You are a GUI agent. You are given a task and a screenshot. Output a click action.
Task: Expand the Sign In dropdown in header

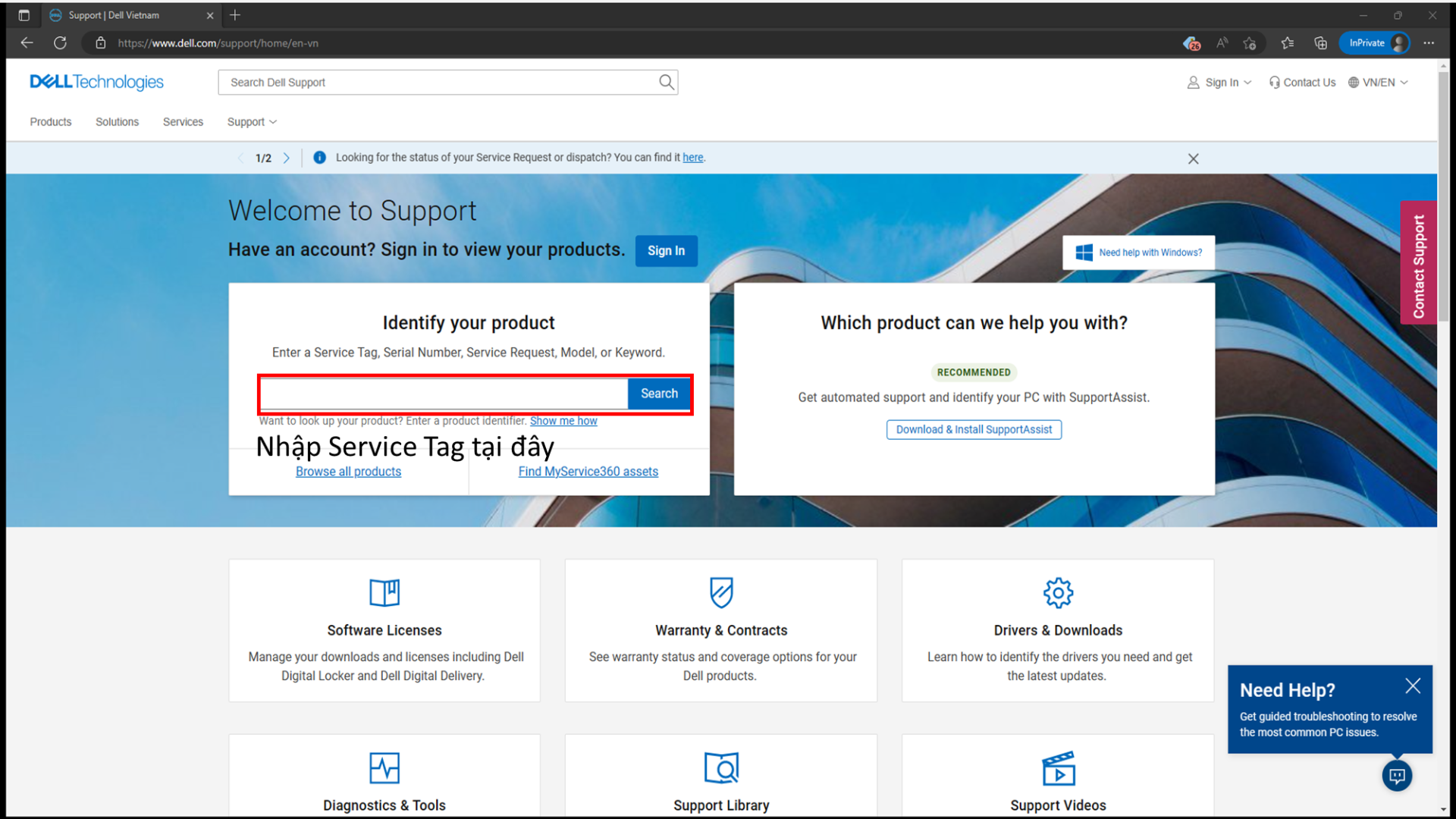click(x=1219, y=82)
